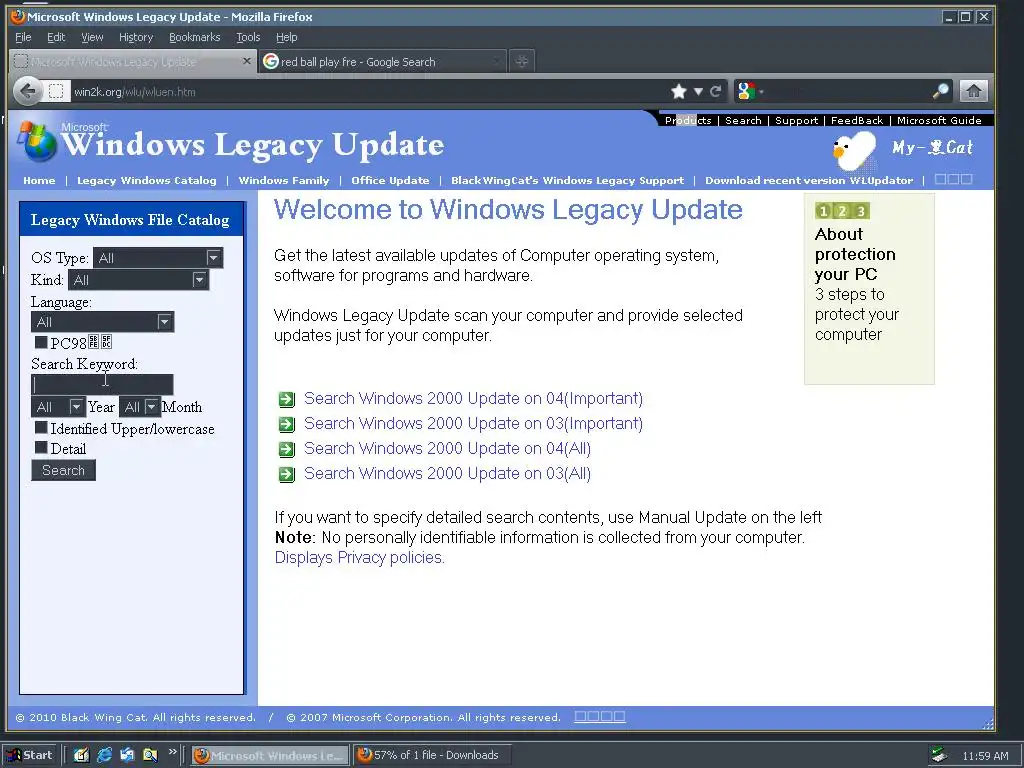The image size is (1024, 768).
Task: Open Office Update nav link
Action: point(390,181)
